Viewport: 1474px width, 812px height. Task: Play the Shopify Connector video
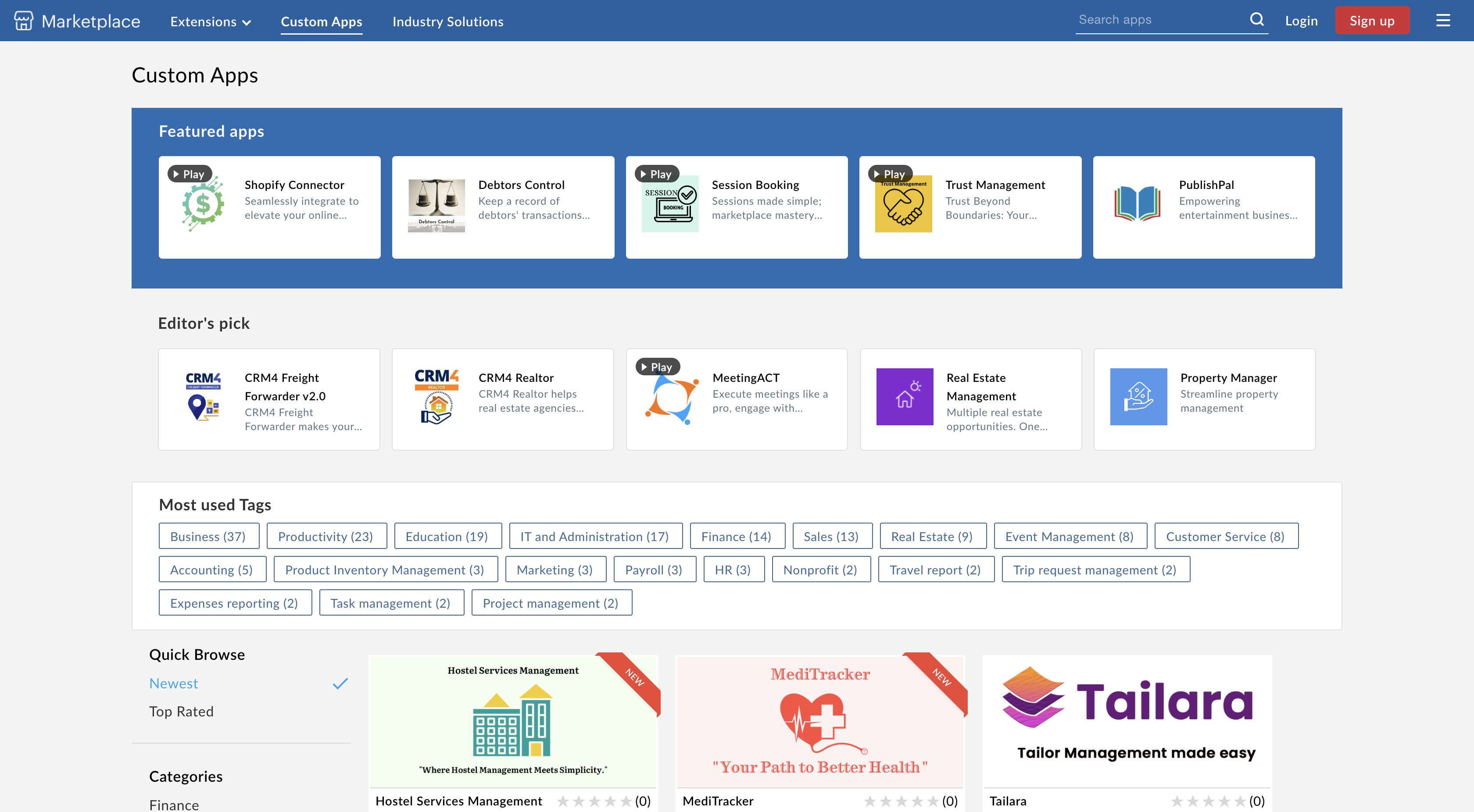(190, 174)
